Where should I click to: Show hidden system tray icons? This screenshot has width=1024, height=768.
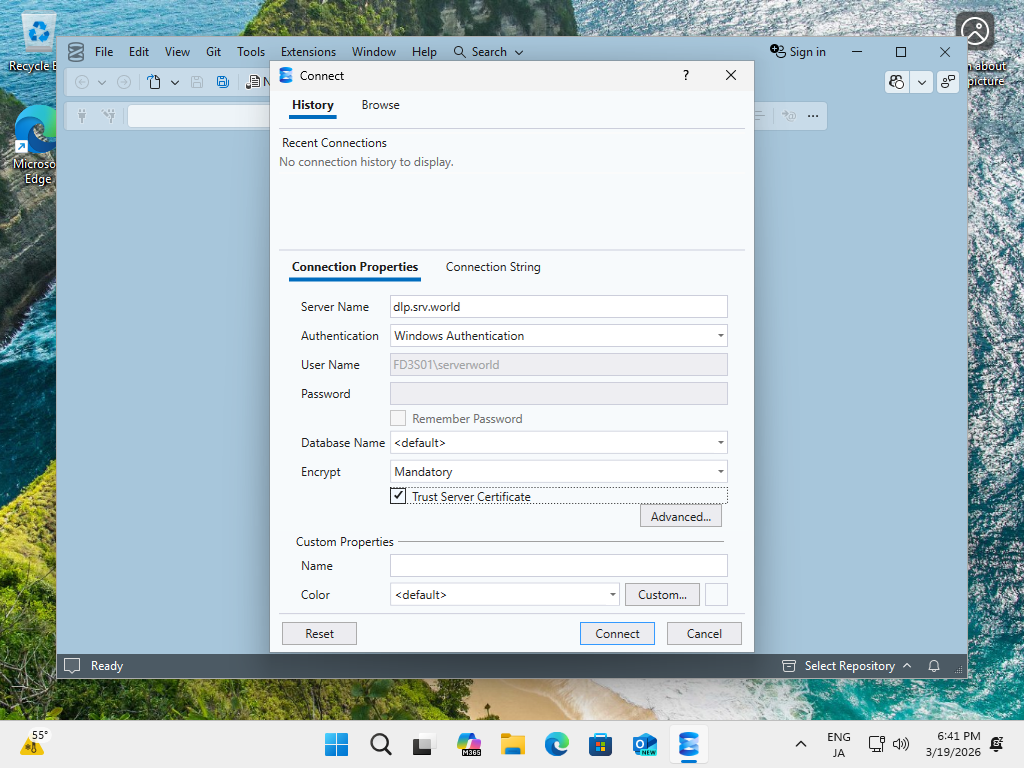(x=801, y=744)
